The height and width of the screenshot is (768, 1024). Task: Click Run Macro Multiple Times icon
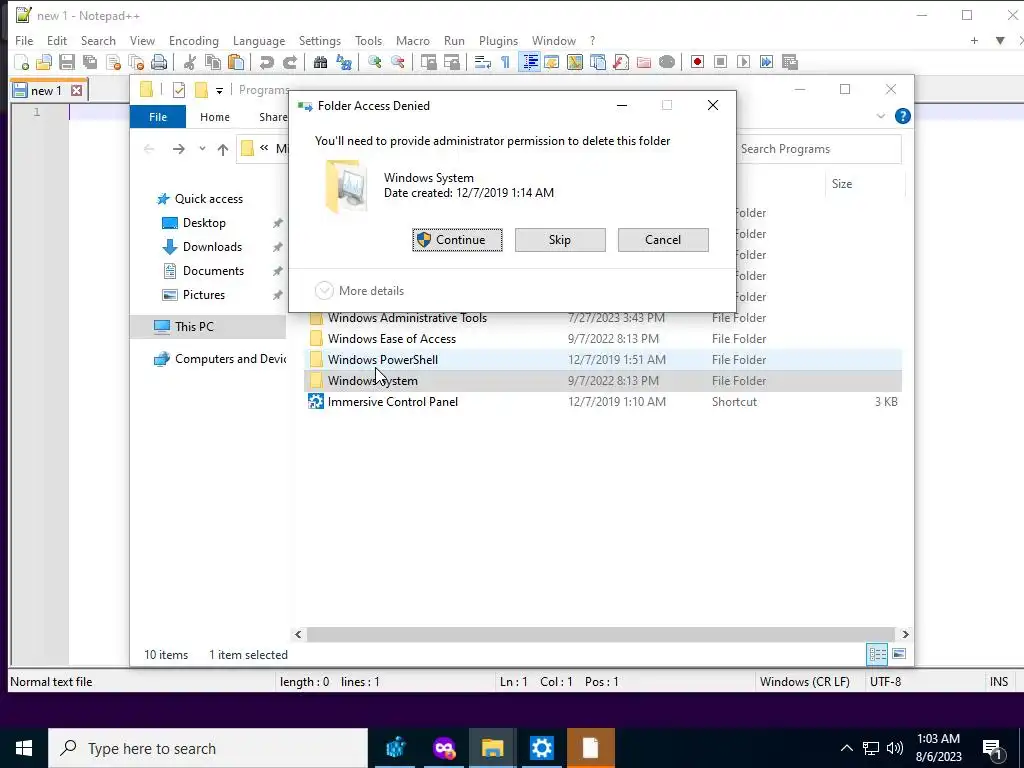click(766, 62)
